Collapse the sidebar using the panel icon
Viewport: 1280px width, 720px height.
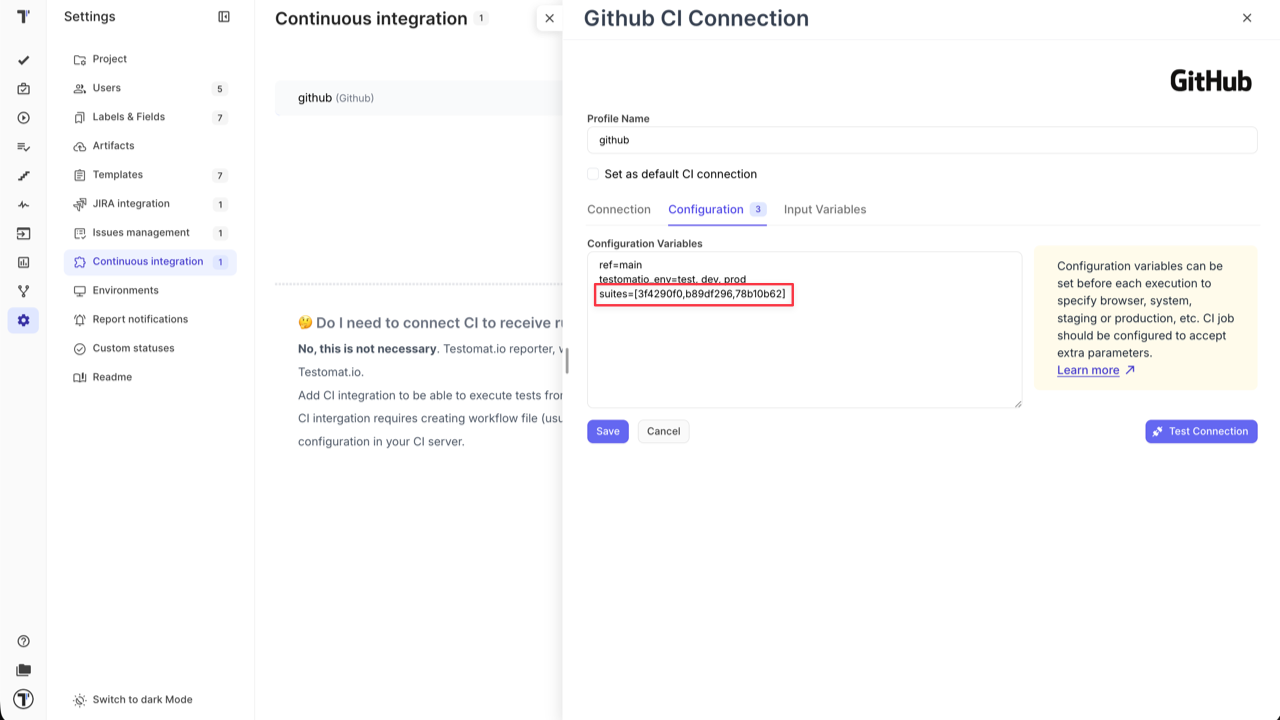point(224,16)
